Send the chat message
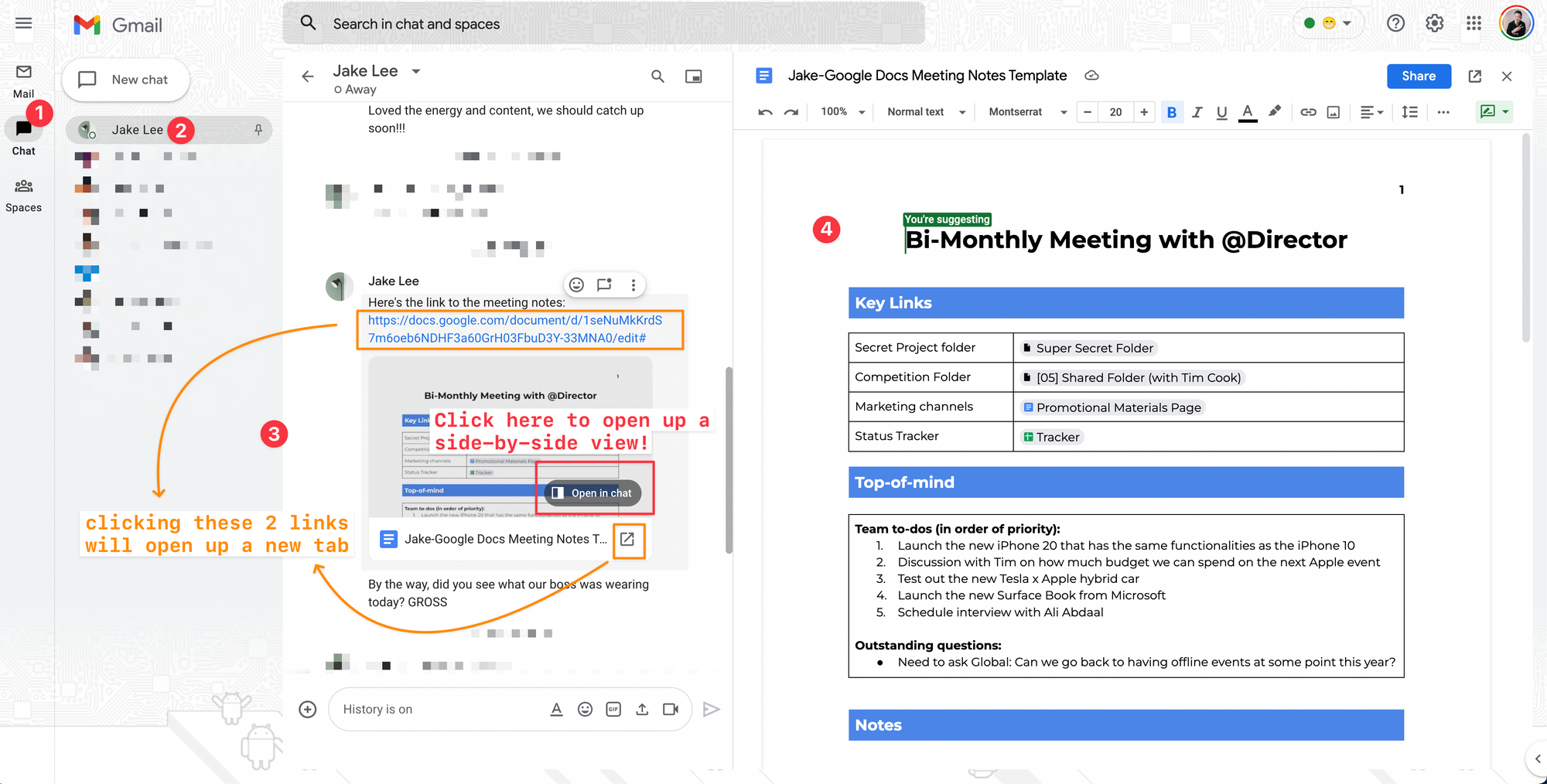The height and width of the screenshot is (784, 1547). click(x=712, y=709)
